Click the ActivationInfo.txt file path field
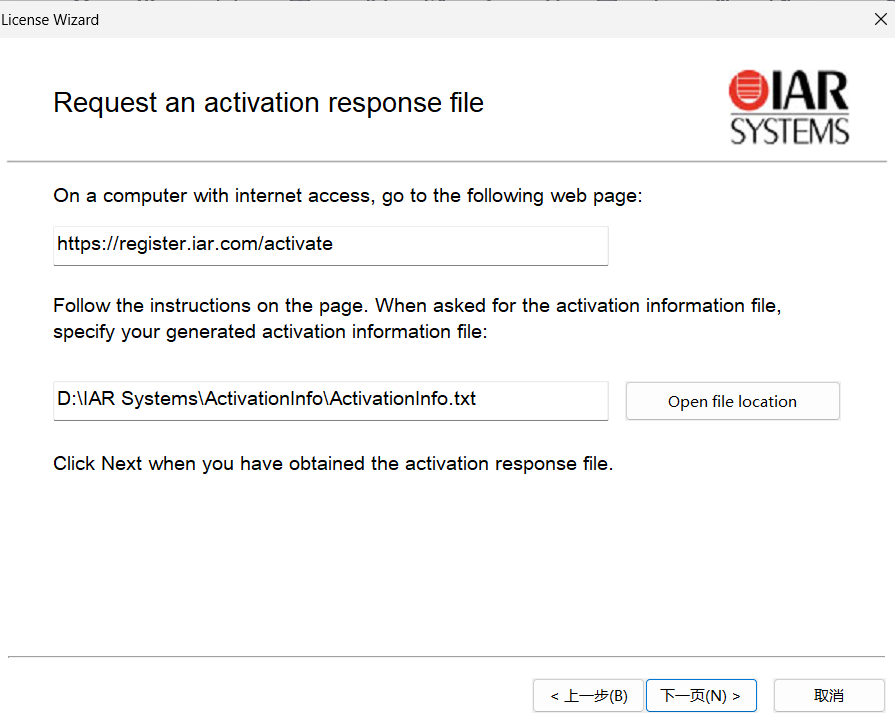 click(x=330, y=401)
